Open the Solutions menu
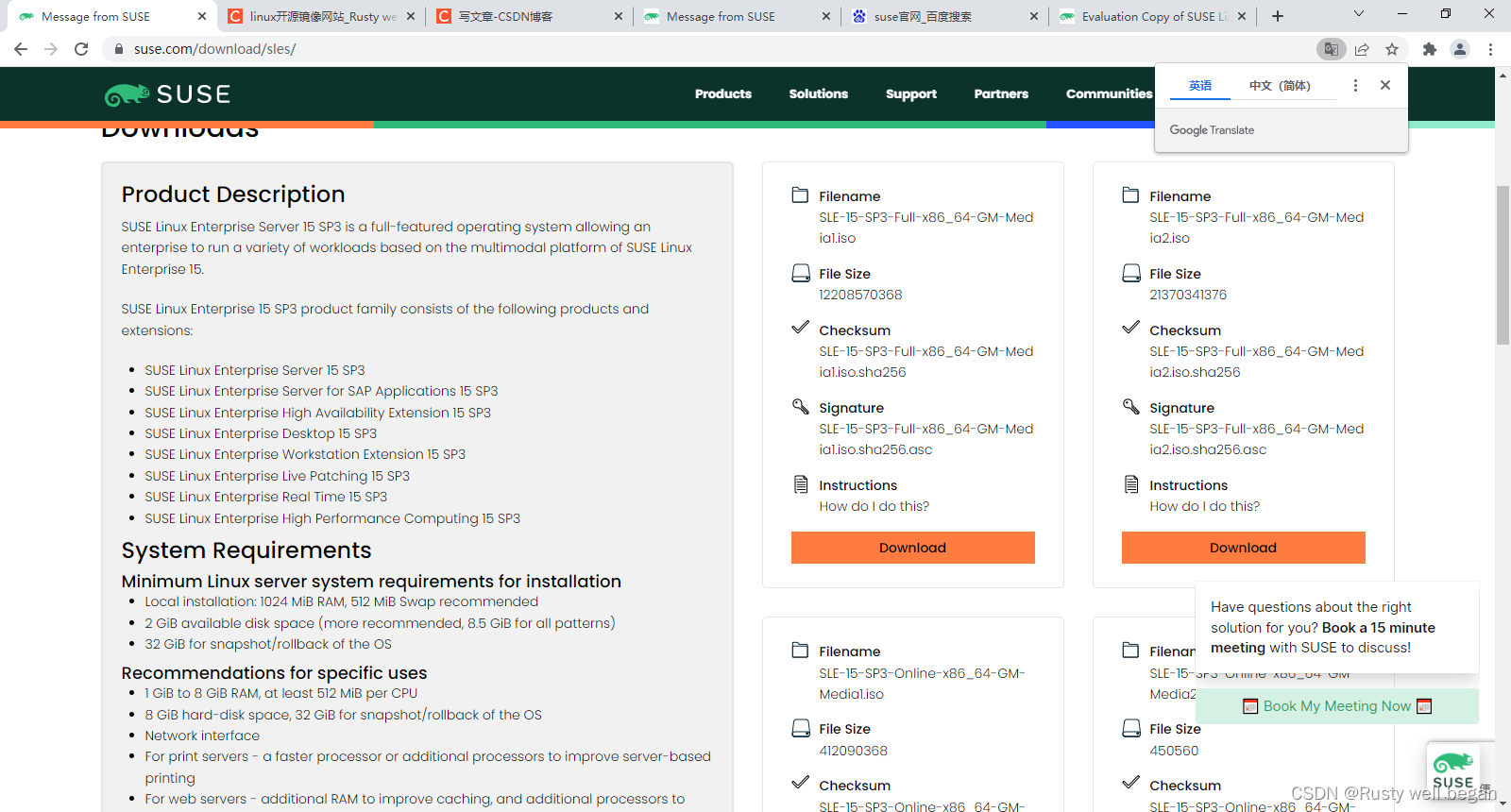Viewport: 1511px width, 812px height. coord(819,93)
